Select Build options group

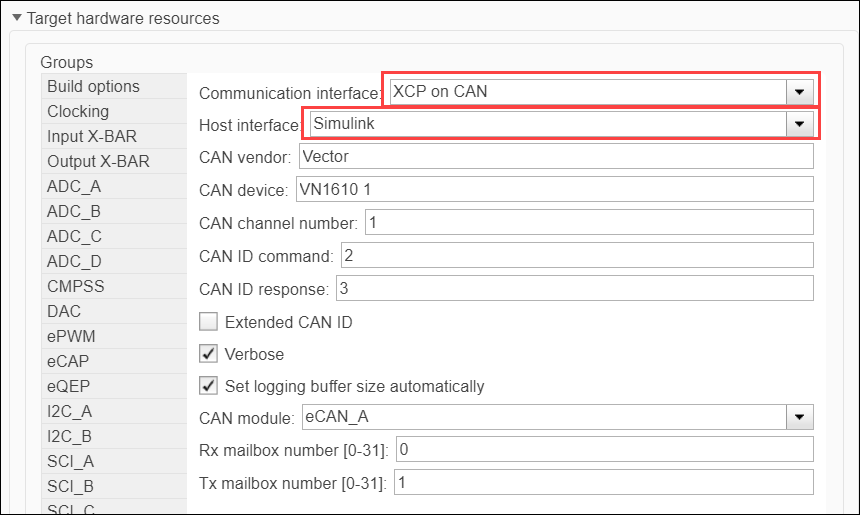tap(93, 87)
